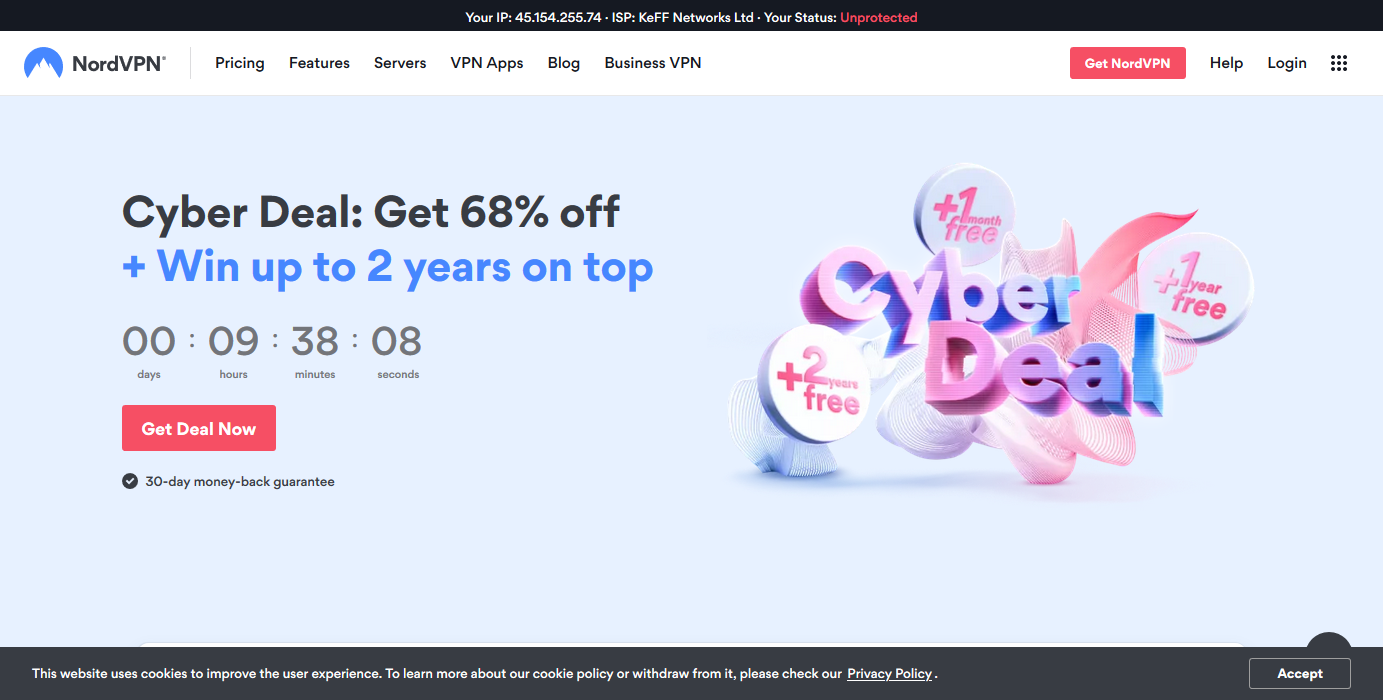Viewport: 1383px width, 700px height.
Task: Visit the Blog section
Action: click(x=564, y=63)
